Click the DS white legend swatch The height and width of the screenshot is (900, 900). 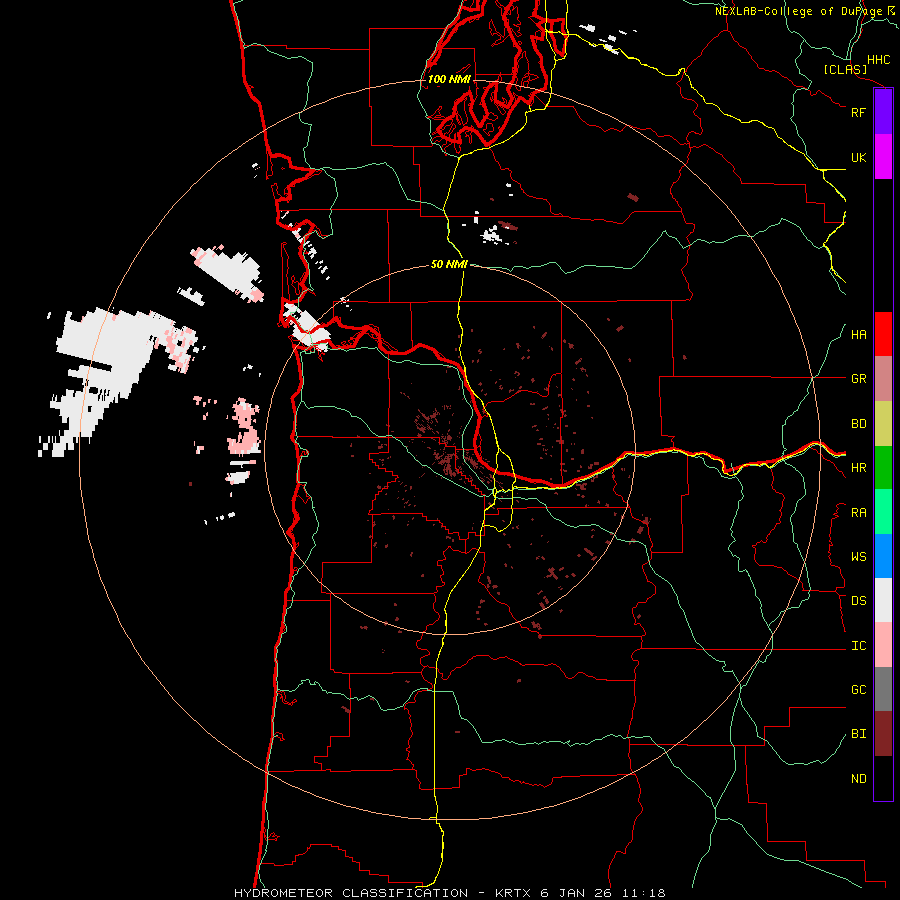[883, 600]
